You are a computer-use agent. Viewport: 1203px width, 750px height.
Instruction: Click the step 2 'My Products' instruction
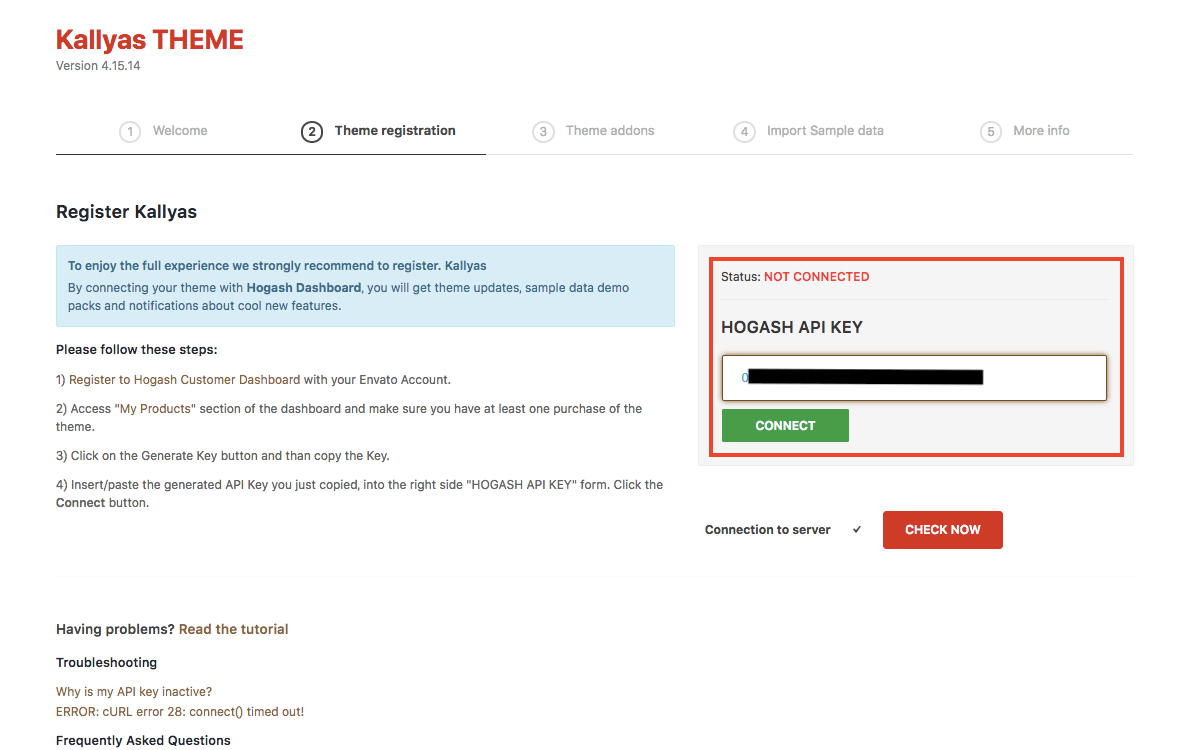(349, 417)
